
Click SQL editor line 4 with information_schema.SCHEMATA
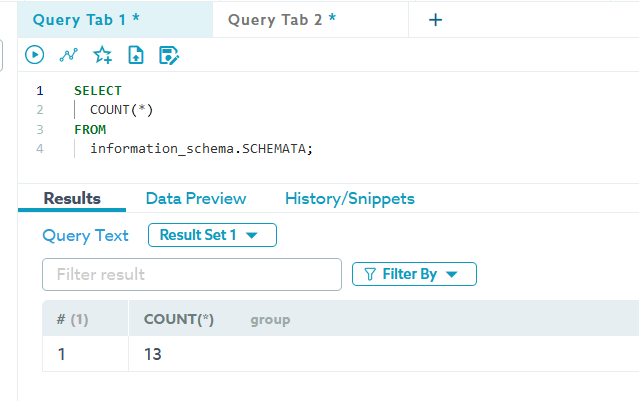[x=201, y=149]
